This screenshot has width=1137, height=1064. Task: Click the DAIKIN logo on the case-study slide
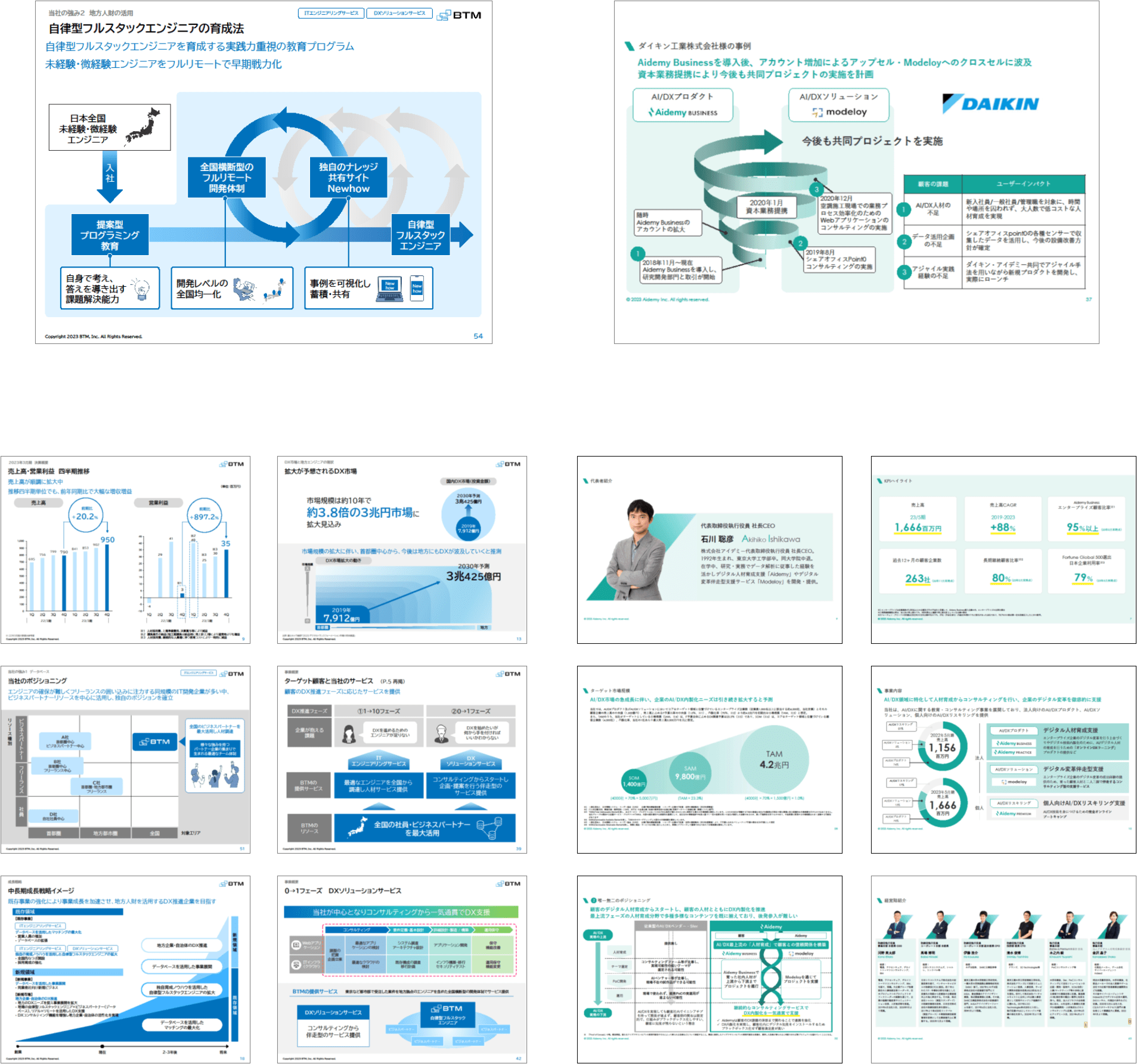pyautogui.click(x=990, y=104)
